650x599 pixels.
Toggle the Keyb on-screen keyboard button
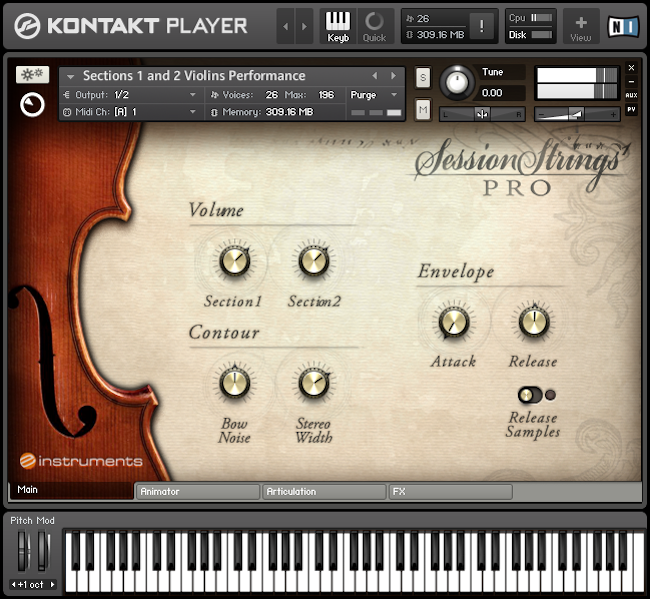[x=339, y=26]
